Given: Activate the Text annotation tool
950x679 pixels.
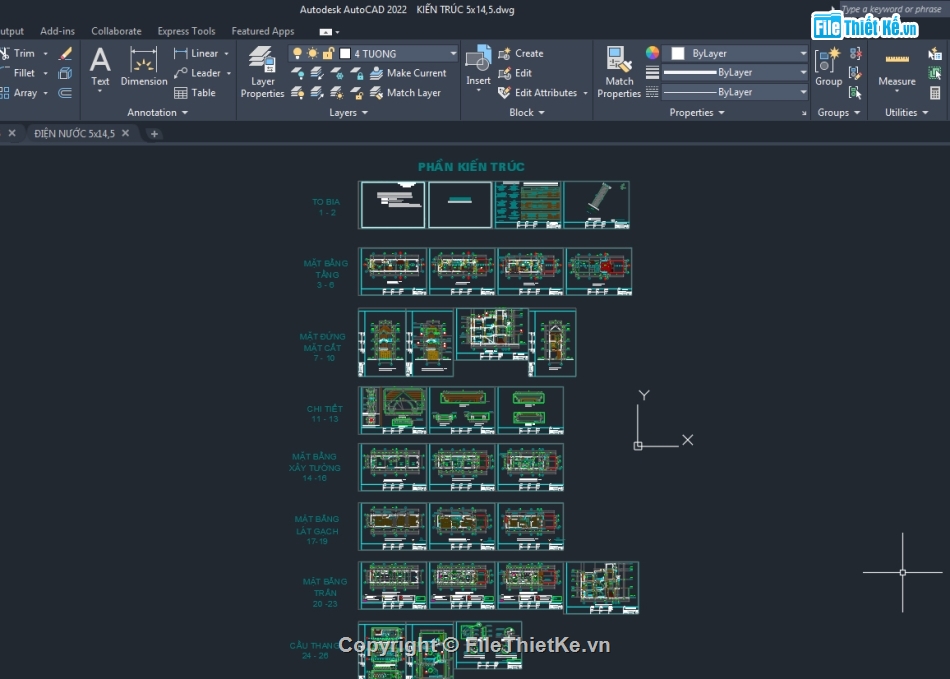Looking at the screenshot, I should point(100,68).
